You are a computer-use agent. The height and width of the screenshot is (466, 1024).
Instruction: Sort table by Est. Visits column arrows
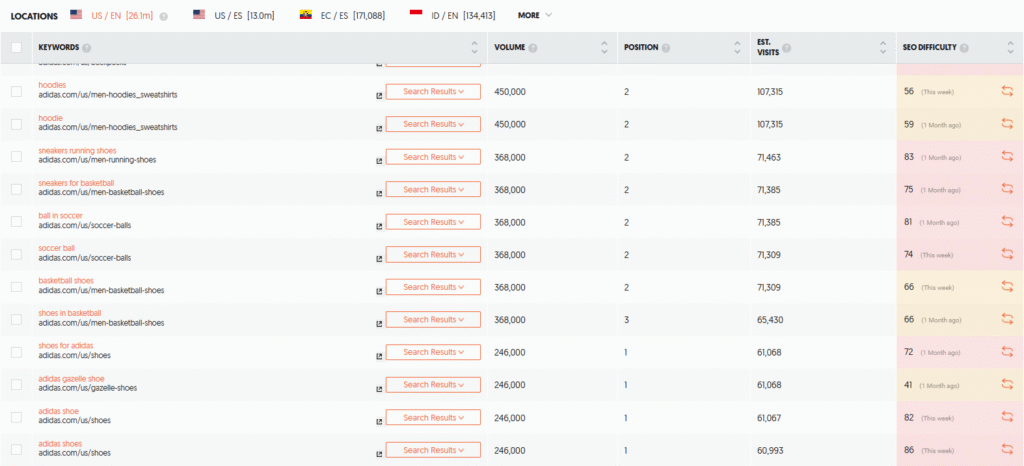point(883,48)
